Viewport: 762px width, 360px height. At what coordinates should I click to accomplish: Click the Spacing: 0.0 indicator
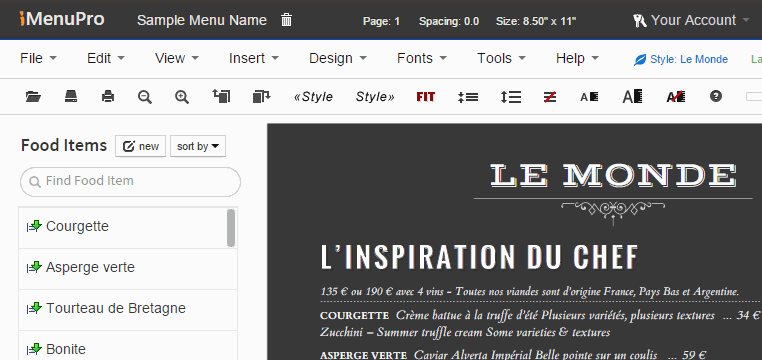[x=449, y=21]
